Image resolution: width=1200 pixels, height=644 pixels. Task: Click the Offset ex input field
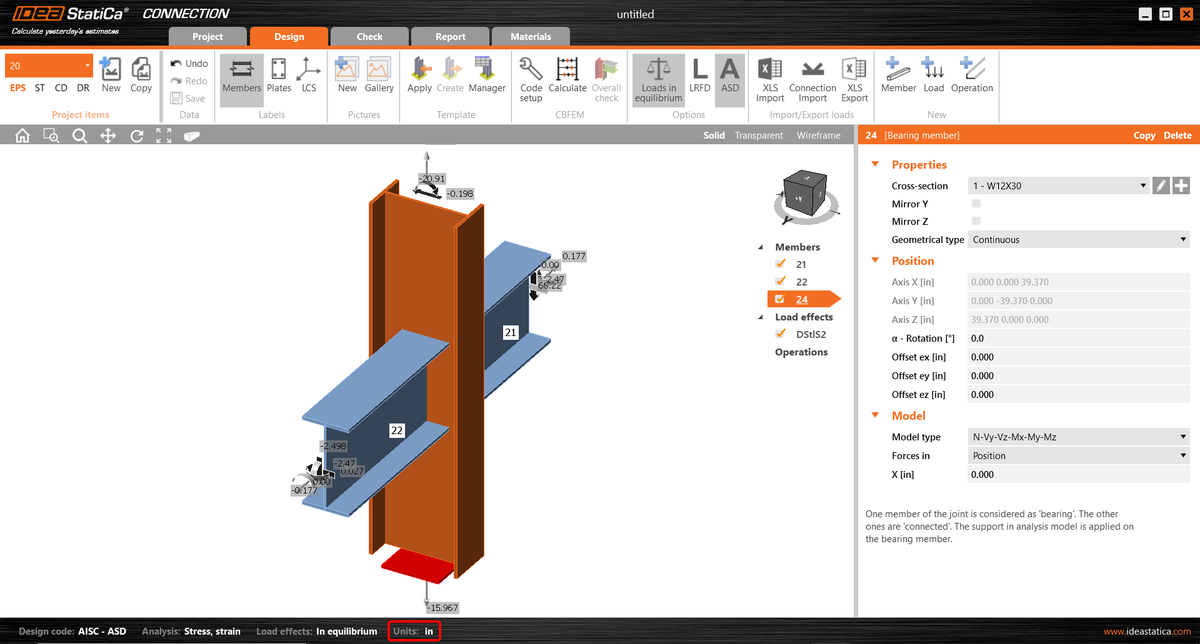pyautogui.click(x=1078, y=356)
